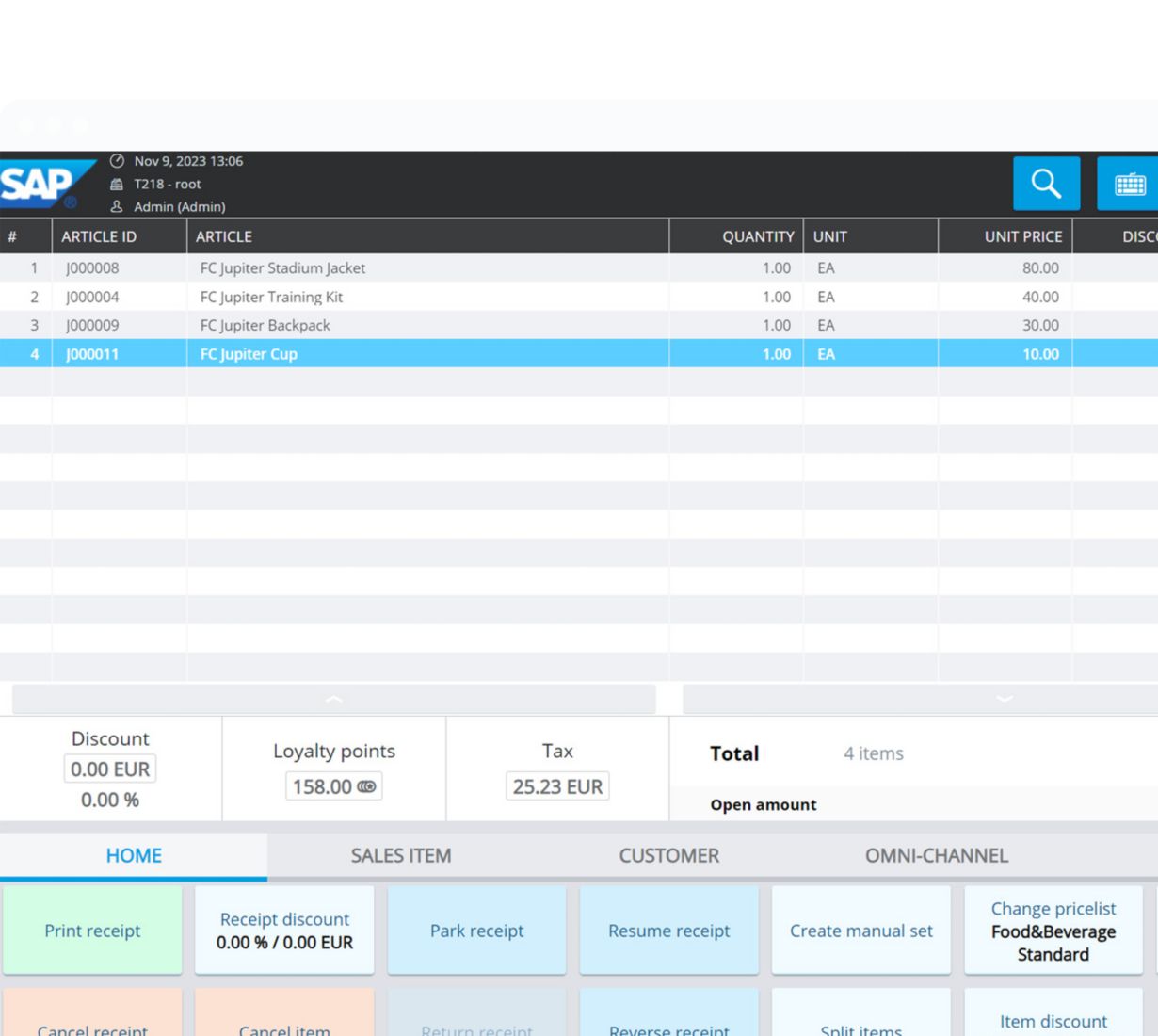
Task: Collapse the panel with down chevron
Action: [1004, 699]
